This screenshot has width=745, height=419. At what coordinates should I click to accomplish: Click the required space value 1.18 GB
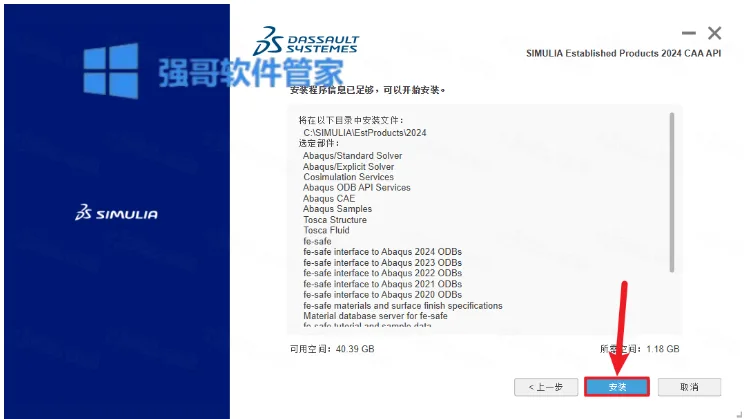tap(663, 349)
